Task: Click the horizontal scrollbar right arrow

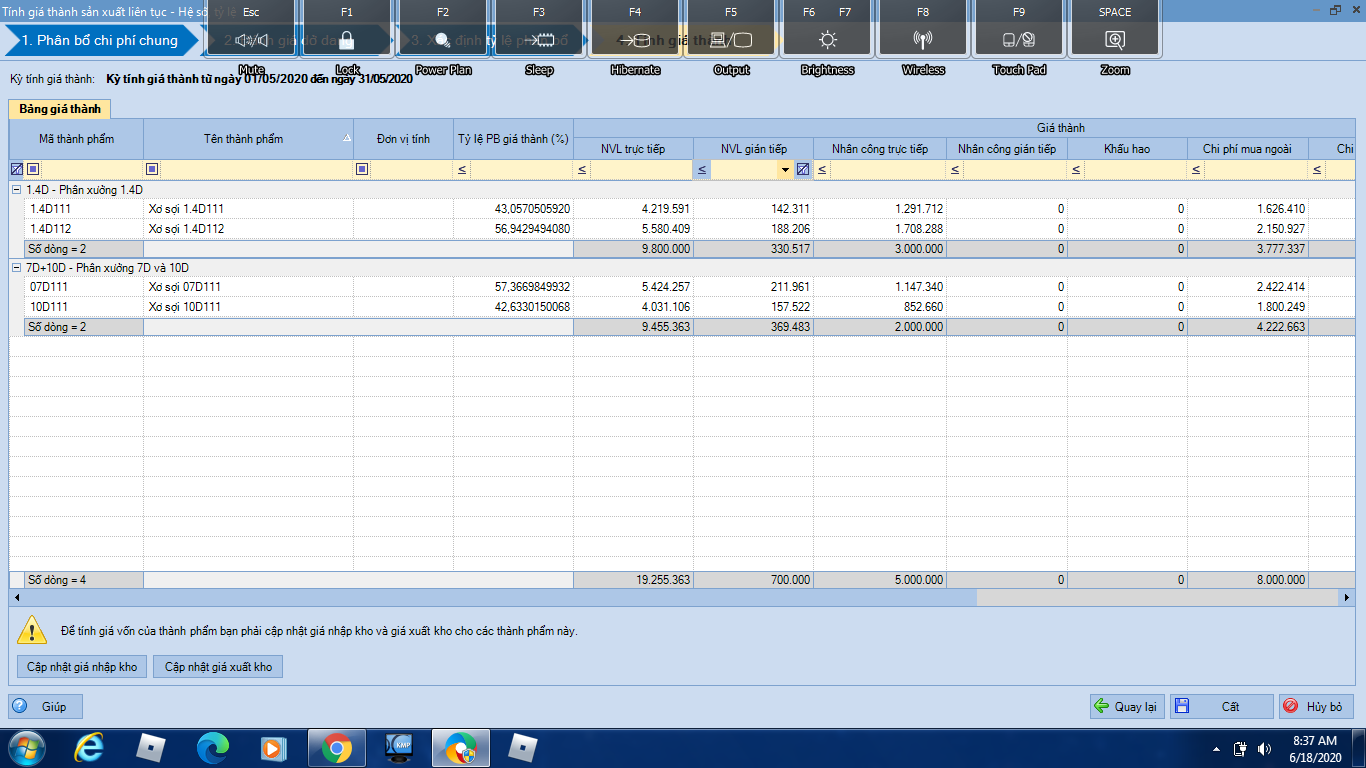Action: (1347, 597)
